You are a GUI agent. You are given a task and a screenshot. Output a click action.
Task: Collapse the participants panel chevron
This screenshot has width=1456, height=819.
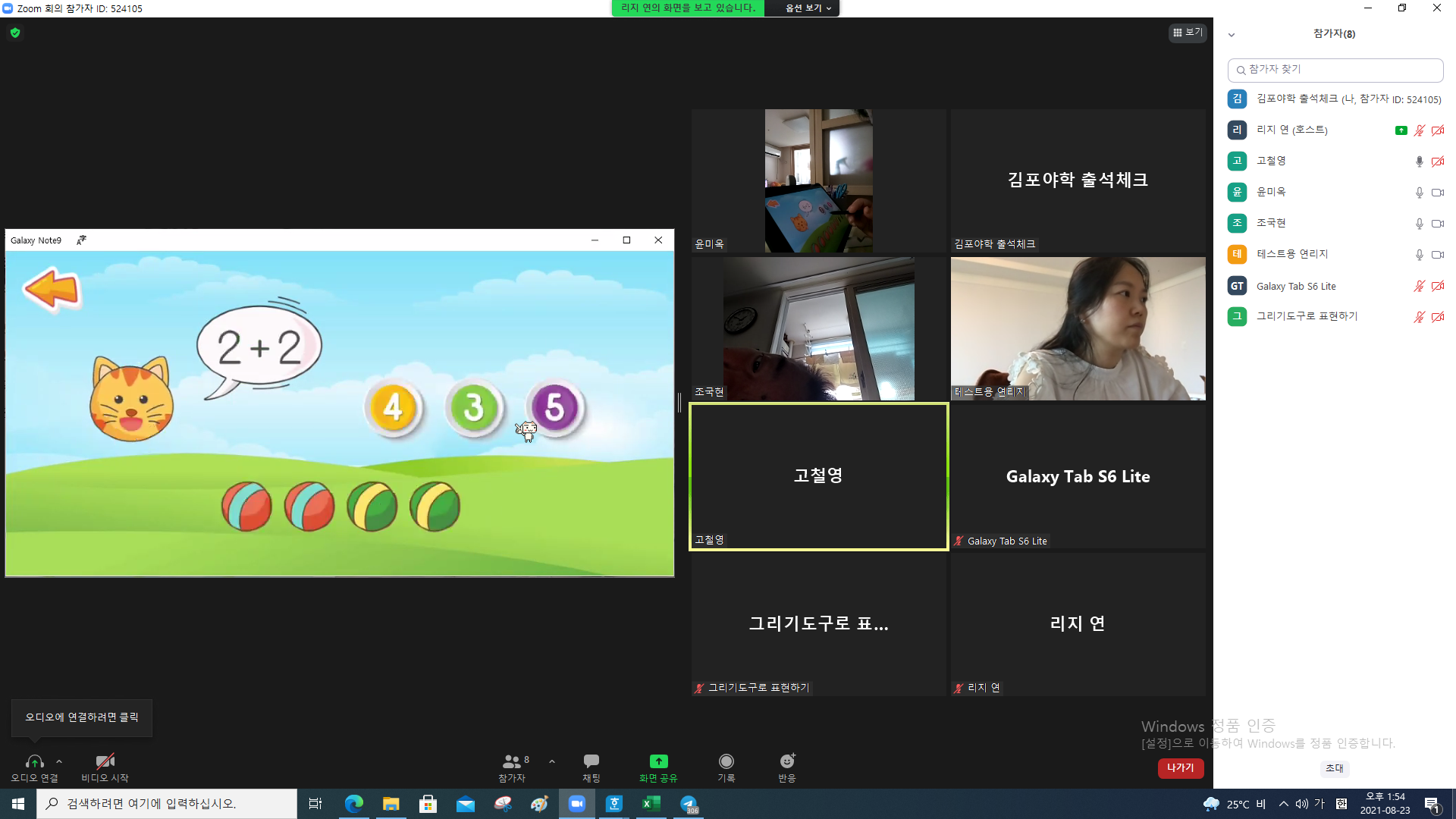(x=1232, y=35)
